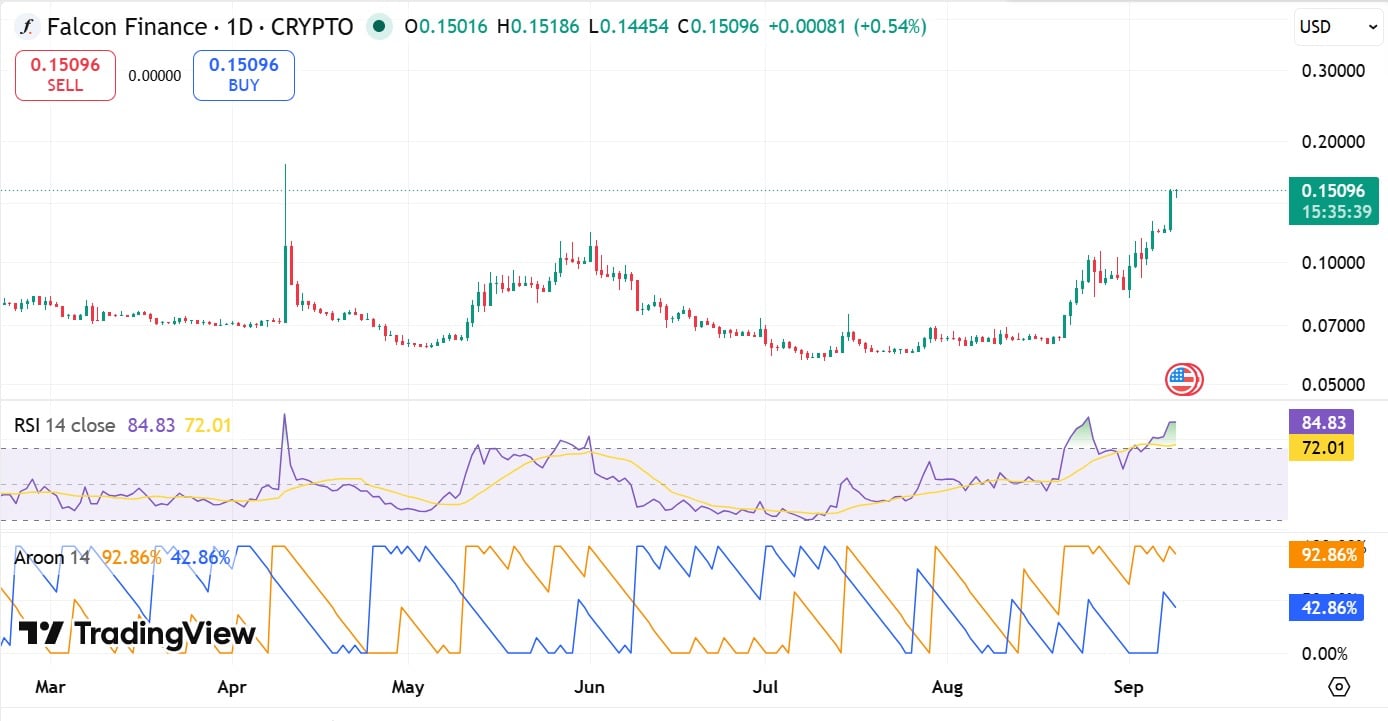The width and height of the screenshot is (1388, 721).
Task: Click the Jun label on time axis
Action: pos(590,687)
